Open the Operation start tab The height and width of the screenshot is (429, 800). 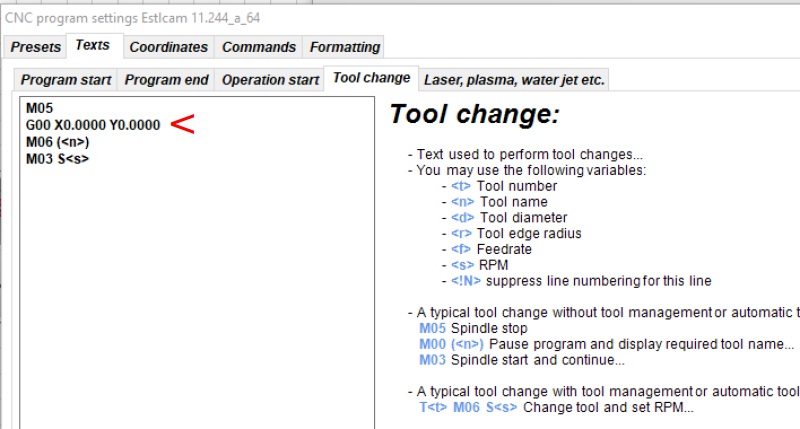coord(269,80)
